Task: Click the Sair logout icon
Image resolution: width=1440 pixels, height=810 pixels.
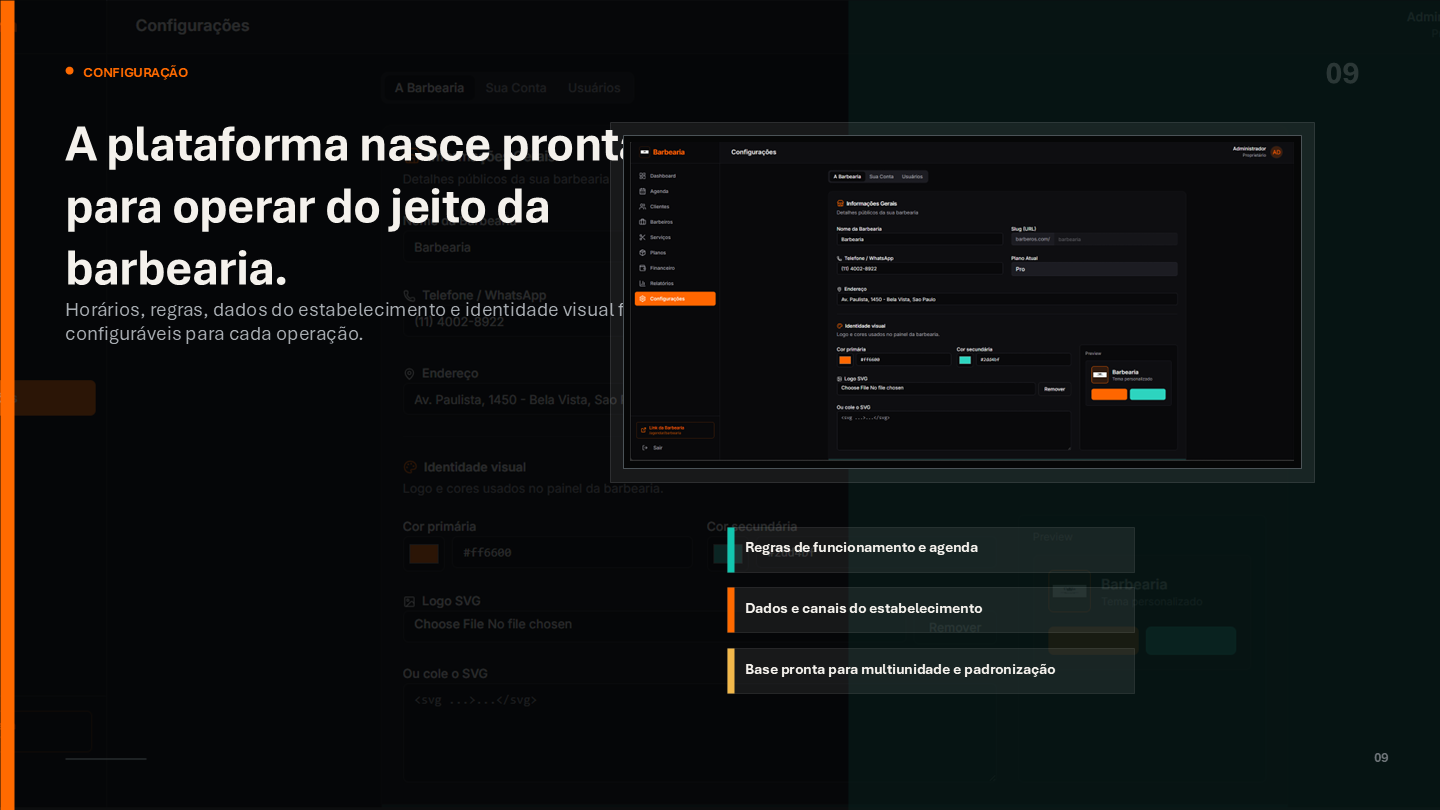Action: coord(645,448)
